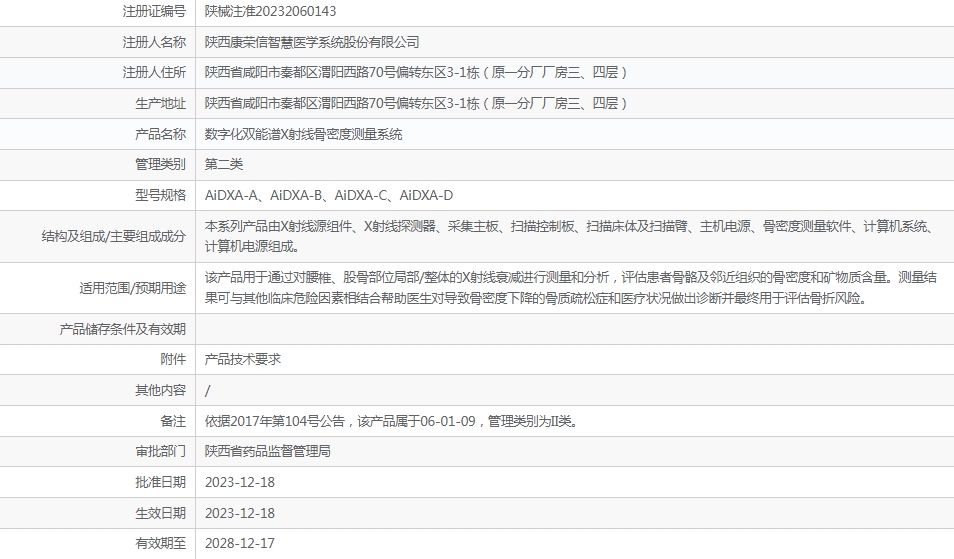Select management class value 第二类

point(224,164)
